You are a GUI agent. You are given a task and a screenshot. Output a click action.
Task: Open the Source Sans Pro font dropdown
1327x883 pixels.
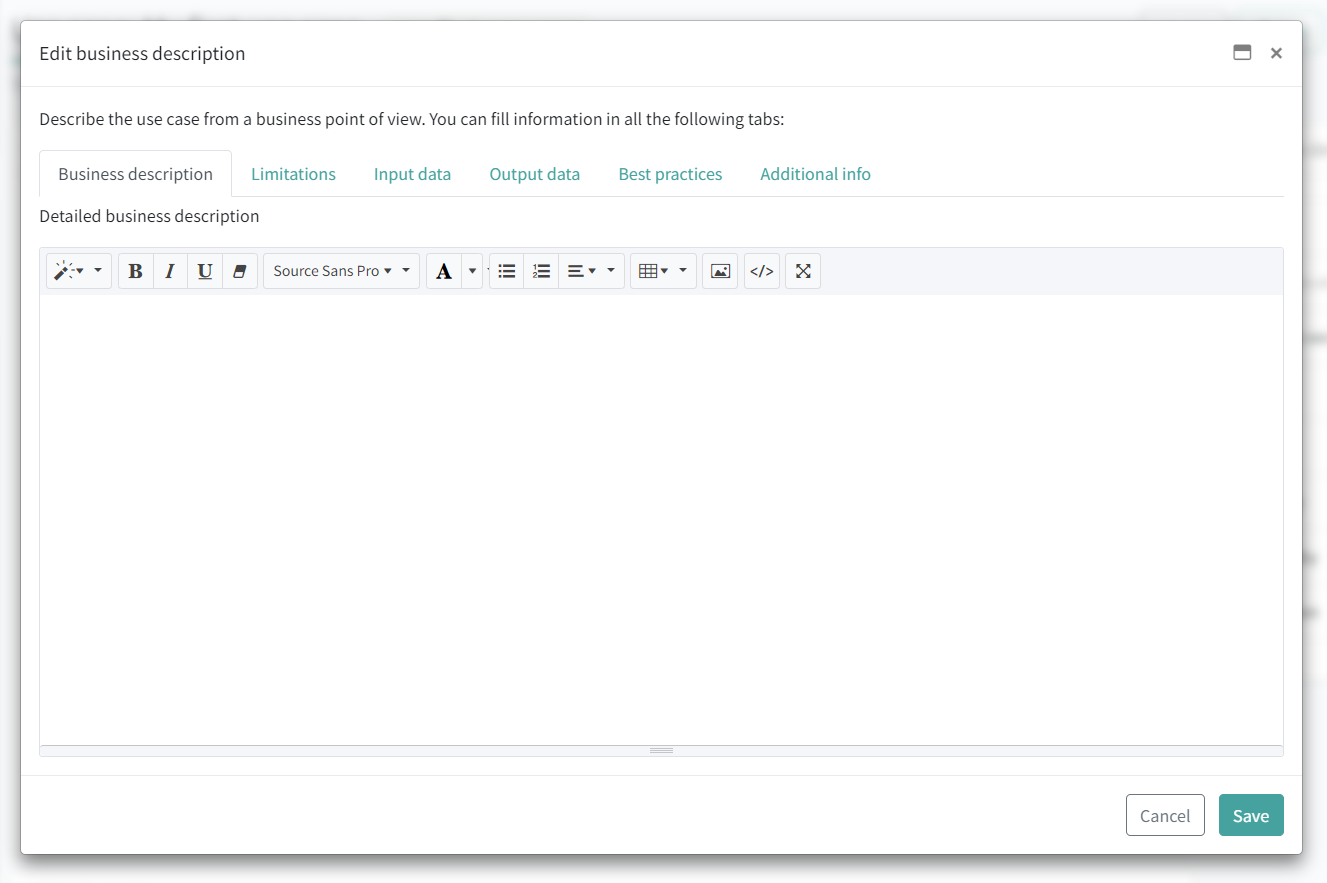(x=341, y=271)
